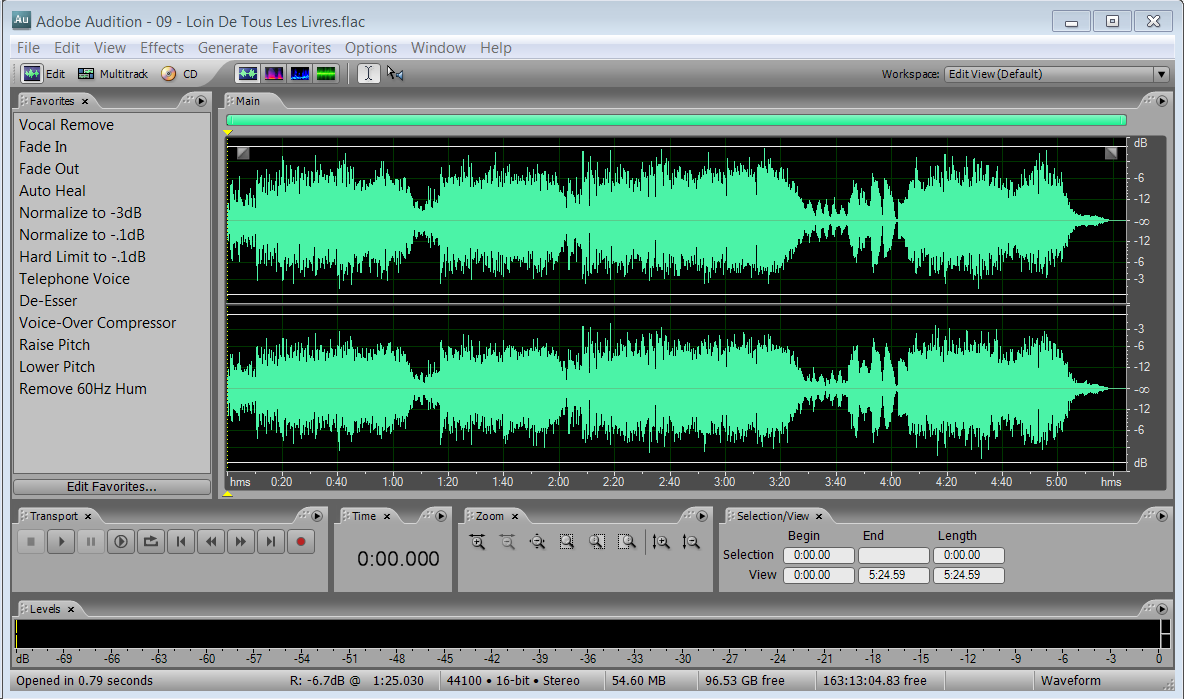This screenshot has height=699, width=1184.
Task: Select Spectral Pan display icon
Action: [300, 73]
